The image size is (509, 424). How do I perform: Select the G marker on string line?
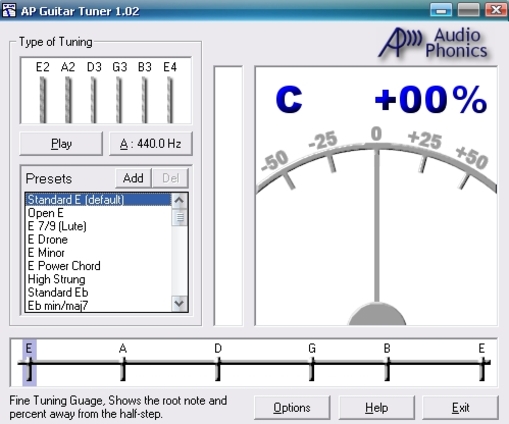[312, 362]
